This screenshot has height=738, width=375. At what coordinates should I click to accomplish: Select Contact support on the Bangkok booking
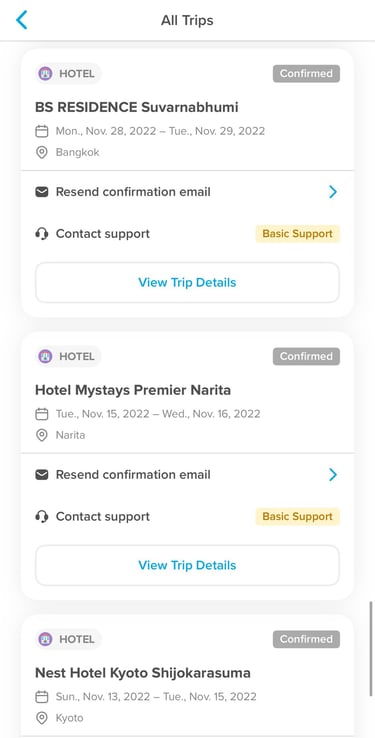point(103,234)
